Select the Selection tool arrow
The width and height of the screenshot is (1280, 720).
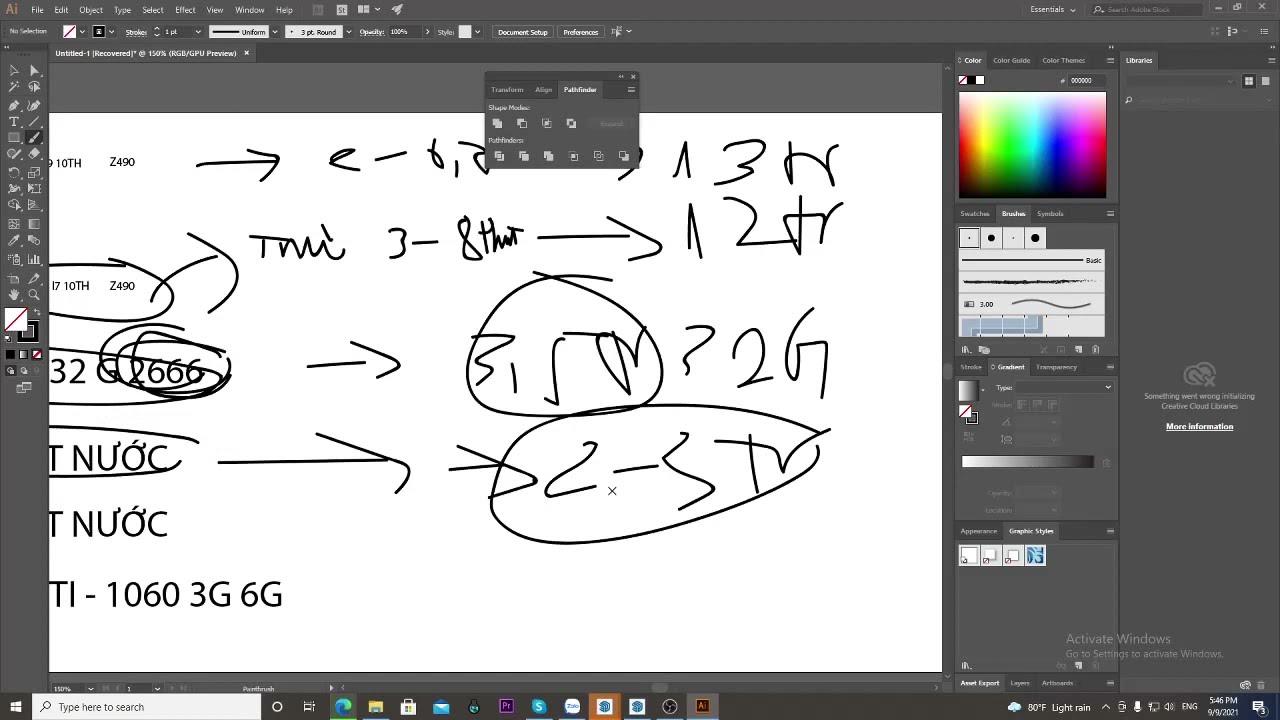(14, 71)
